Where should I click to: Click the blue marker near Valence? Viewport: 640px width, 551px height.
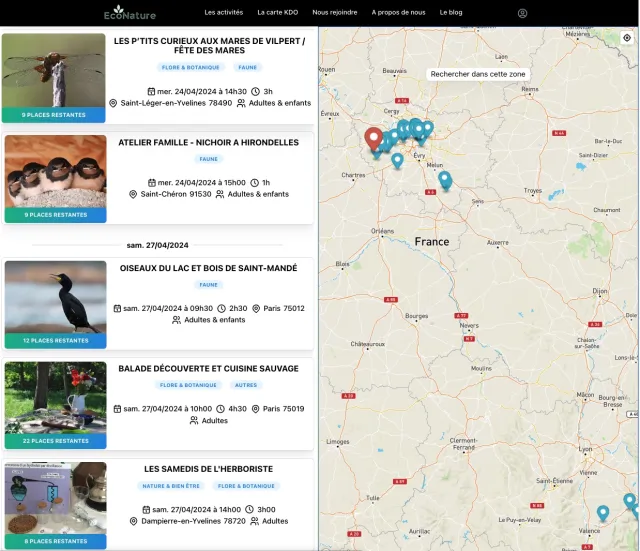coord(603,512)
